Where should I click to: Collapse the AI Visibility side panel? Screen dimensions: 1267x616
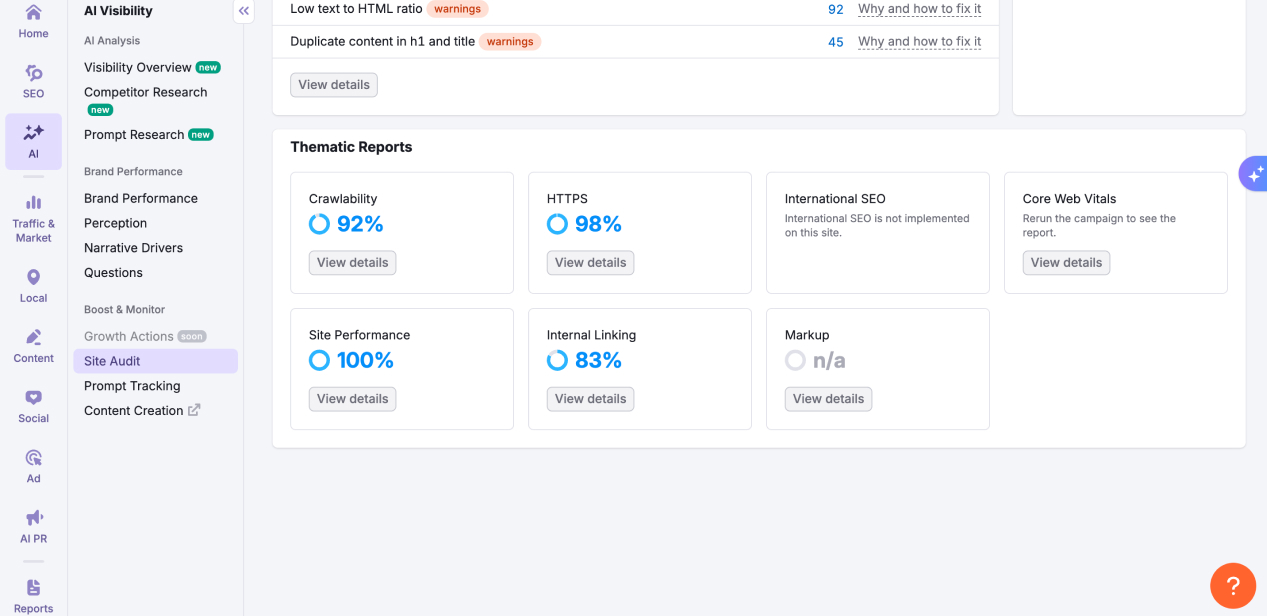tap(244, 11)
